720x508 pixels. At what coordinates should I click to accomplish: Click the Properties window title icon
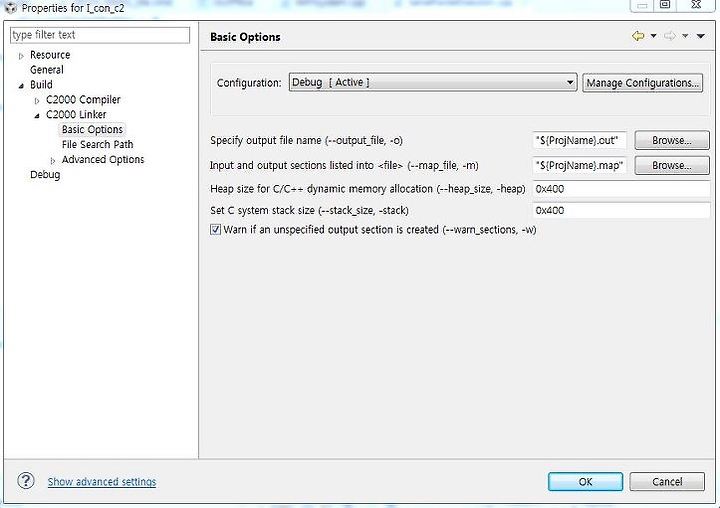coord(10,8)
